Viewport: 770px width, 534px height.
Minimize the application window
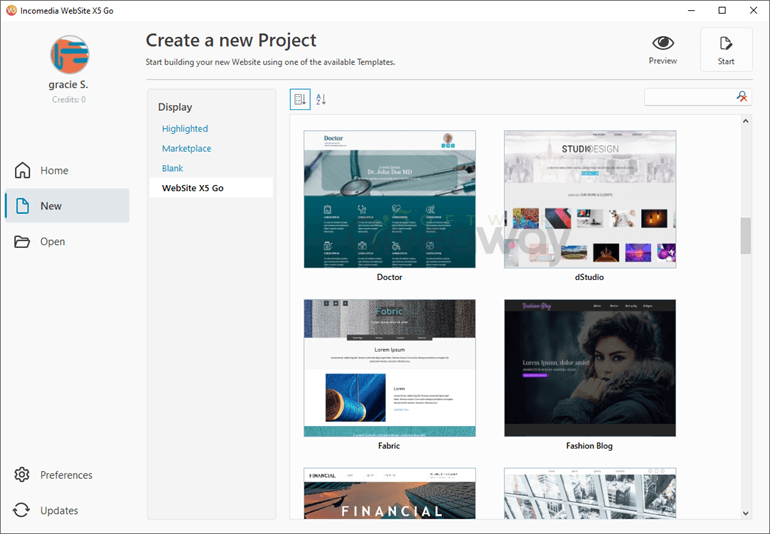pyautogui.click(x=691, y=10)
